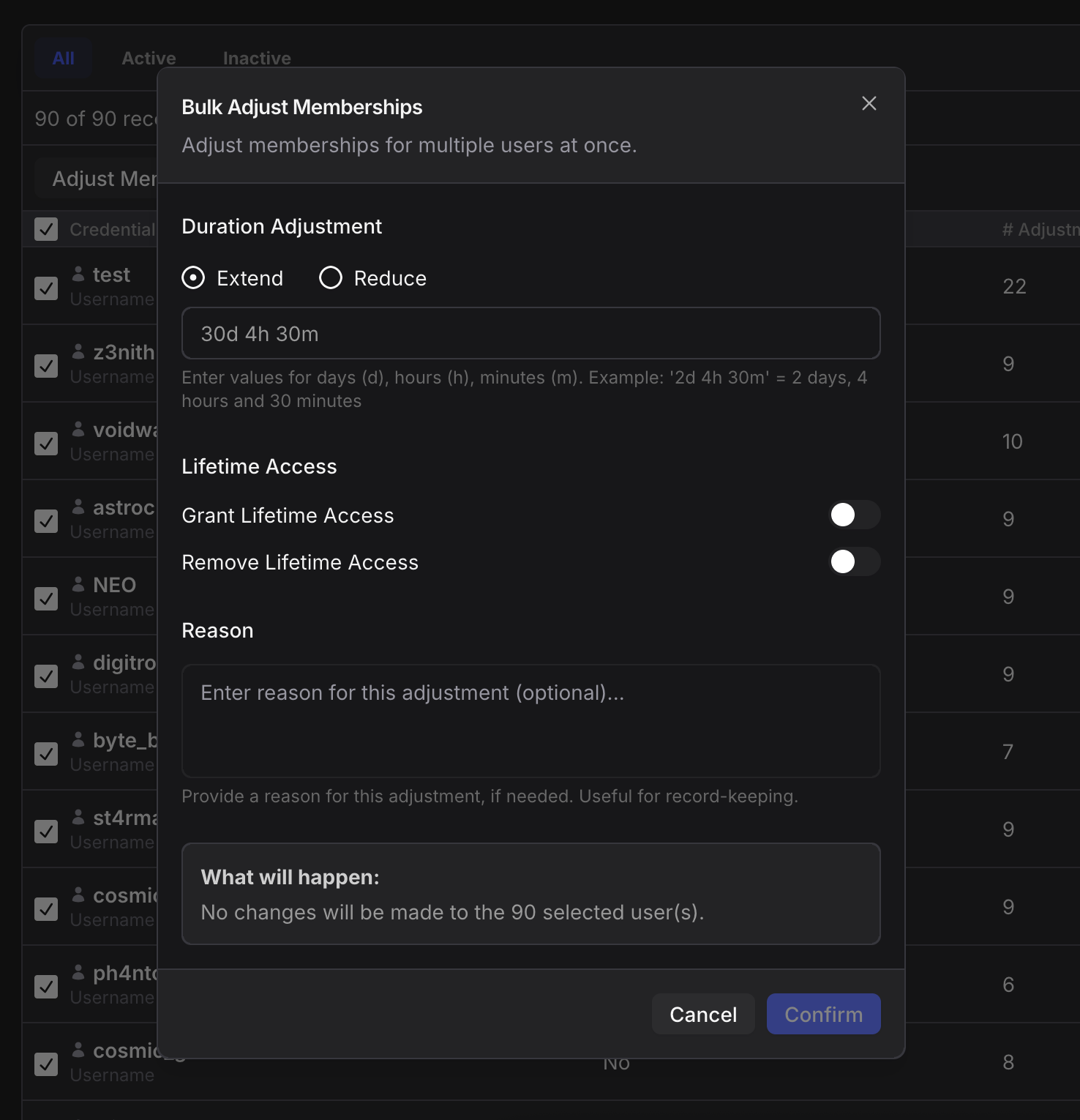Open the Inactive tab
The height and width of the screenshot is (1120, 1080).
(257, 58)
